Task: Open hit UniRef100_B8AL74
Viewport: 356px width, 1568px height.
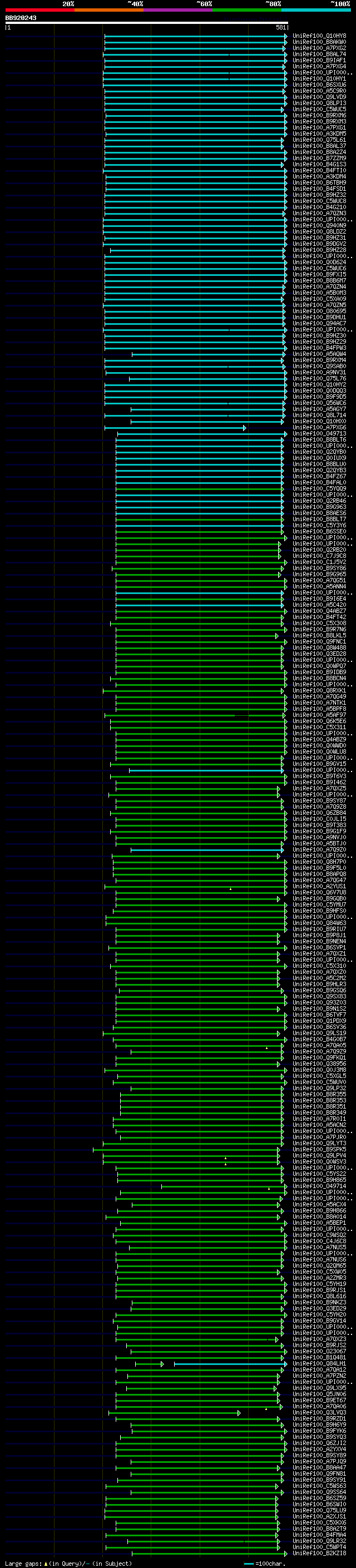Action: click(x=319, y=54)
